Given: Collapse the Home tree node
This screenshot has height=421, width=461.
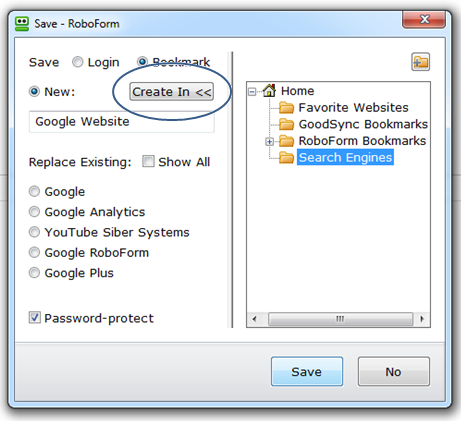Looking at the screenshot, I should [252, 91].
